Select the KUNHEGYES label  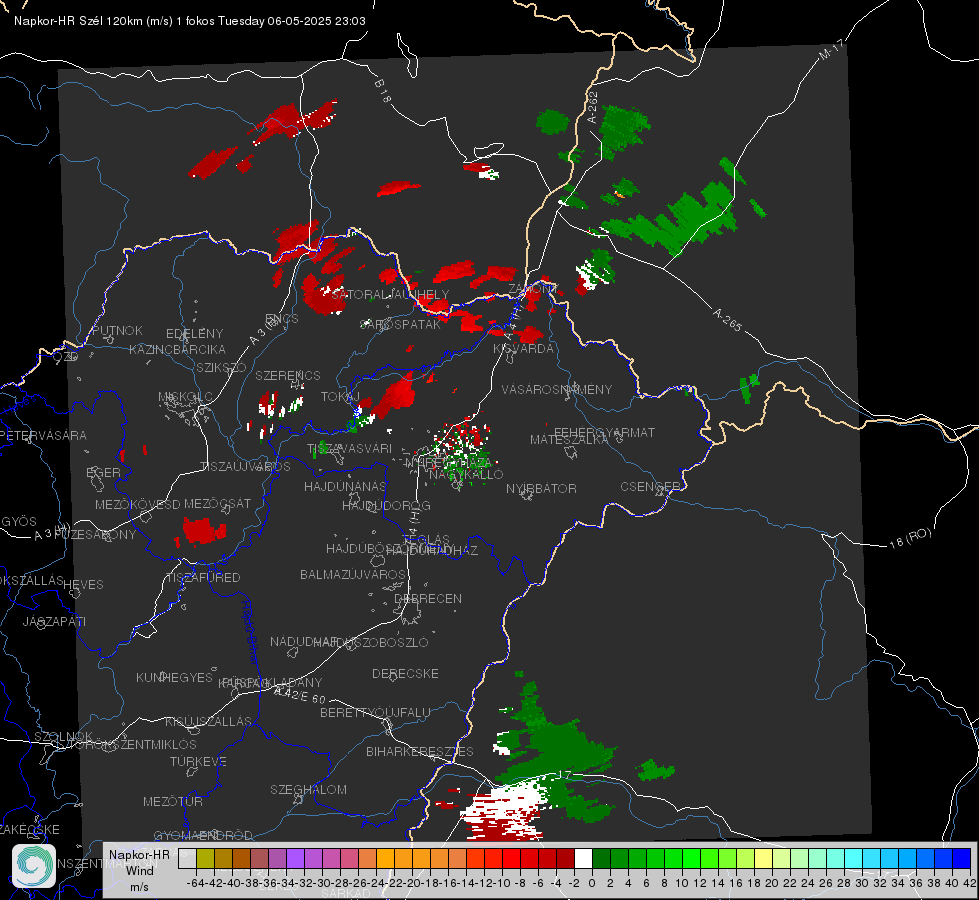click(174, 678)
